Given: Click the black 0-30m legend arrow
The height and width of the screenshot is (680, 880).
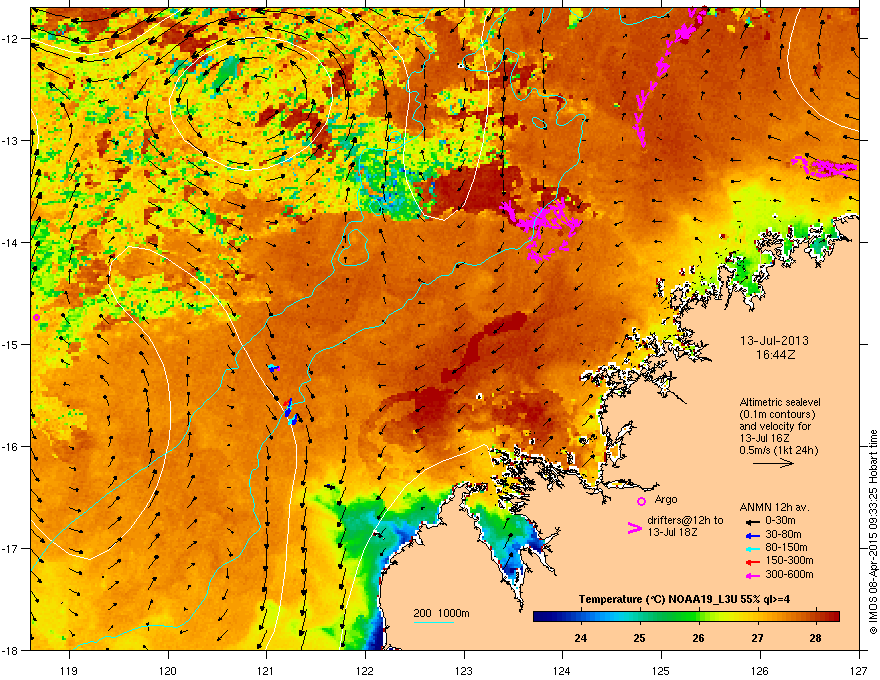Looking at the screenshot, I should click(x=751, y=521).
